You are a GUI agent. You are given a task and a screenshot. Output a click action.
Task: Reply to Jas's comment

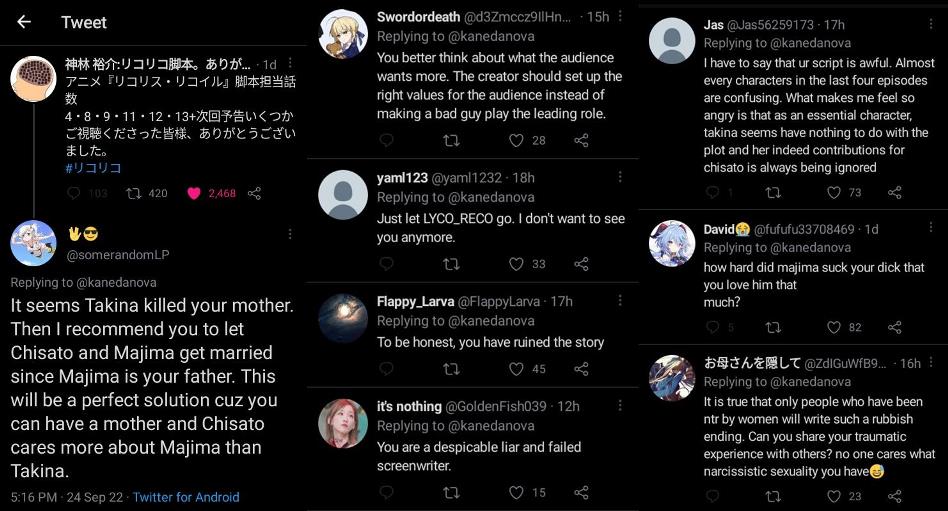(713, 192)
